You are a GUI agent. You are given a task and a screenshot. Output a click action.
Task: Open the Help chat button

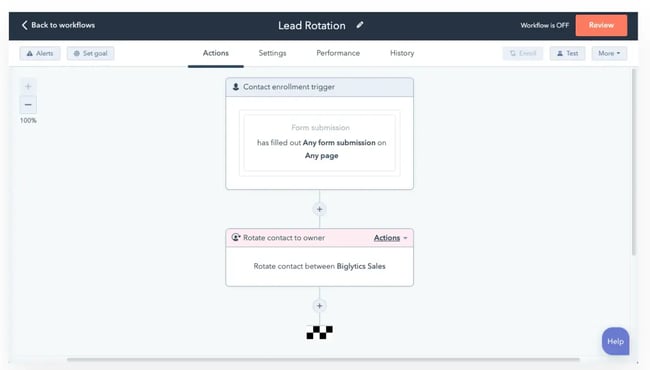[615, 341]
